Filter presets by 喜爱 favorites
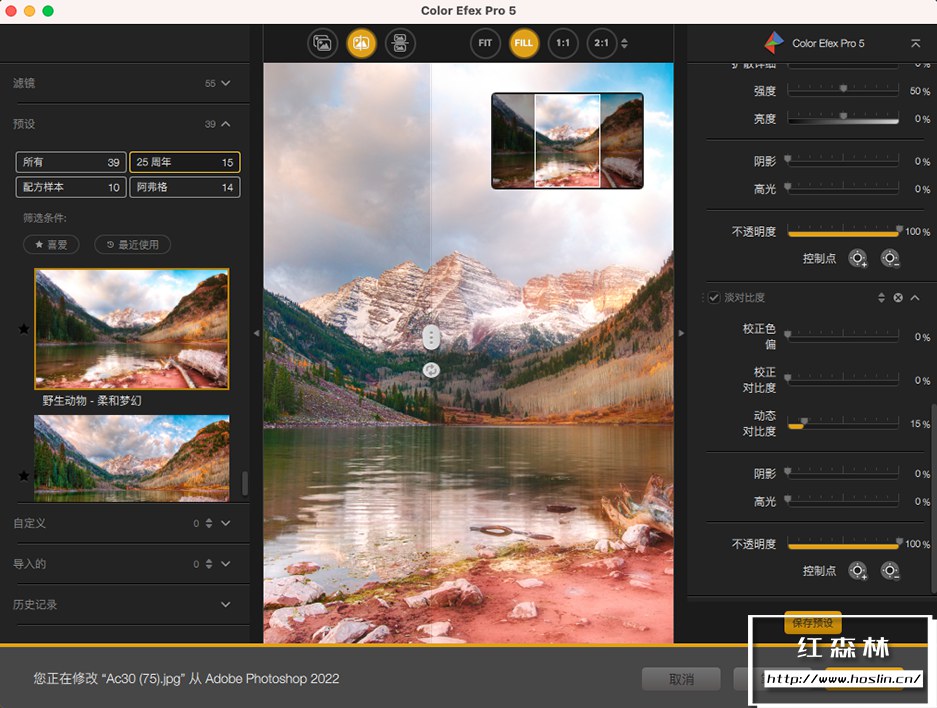 51,244
